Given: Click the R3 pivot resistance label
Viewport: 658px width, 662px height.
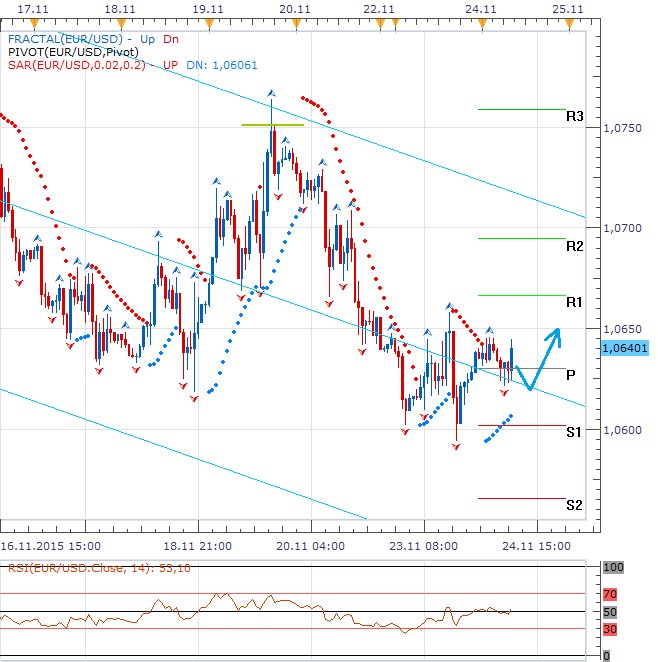Looking at the screenshot, I should click(574, 116).
